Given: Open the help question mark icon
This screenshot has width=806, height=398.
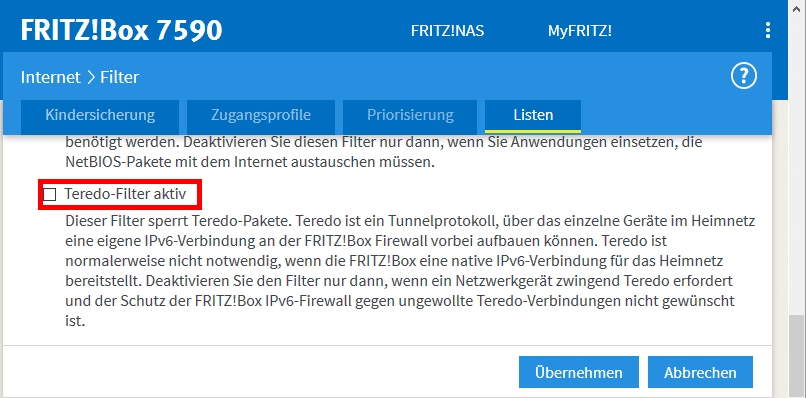Looking at the screenshot, I should [744, 77].
